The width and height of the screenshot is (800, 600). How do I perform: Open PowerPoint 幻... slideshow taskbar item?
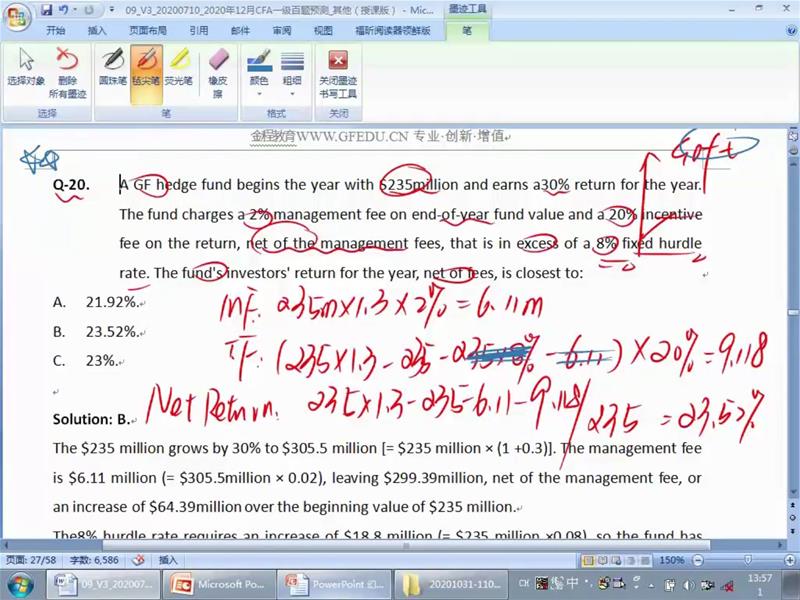(334, 585)
